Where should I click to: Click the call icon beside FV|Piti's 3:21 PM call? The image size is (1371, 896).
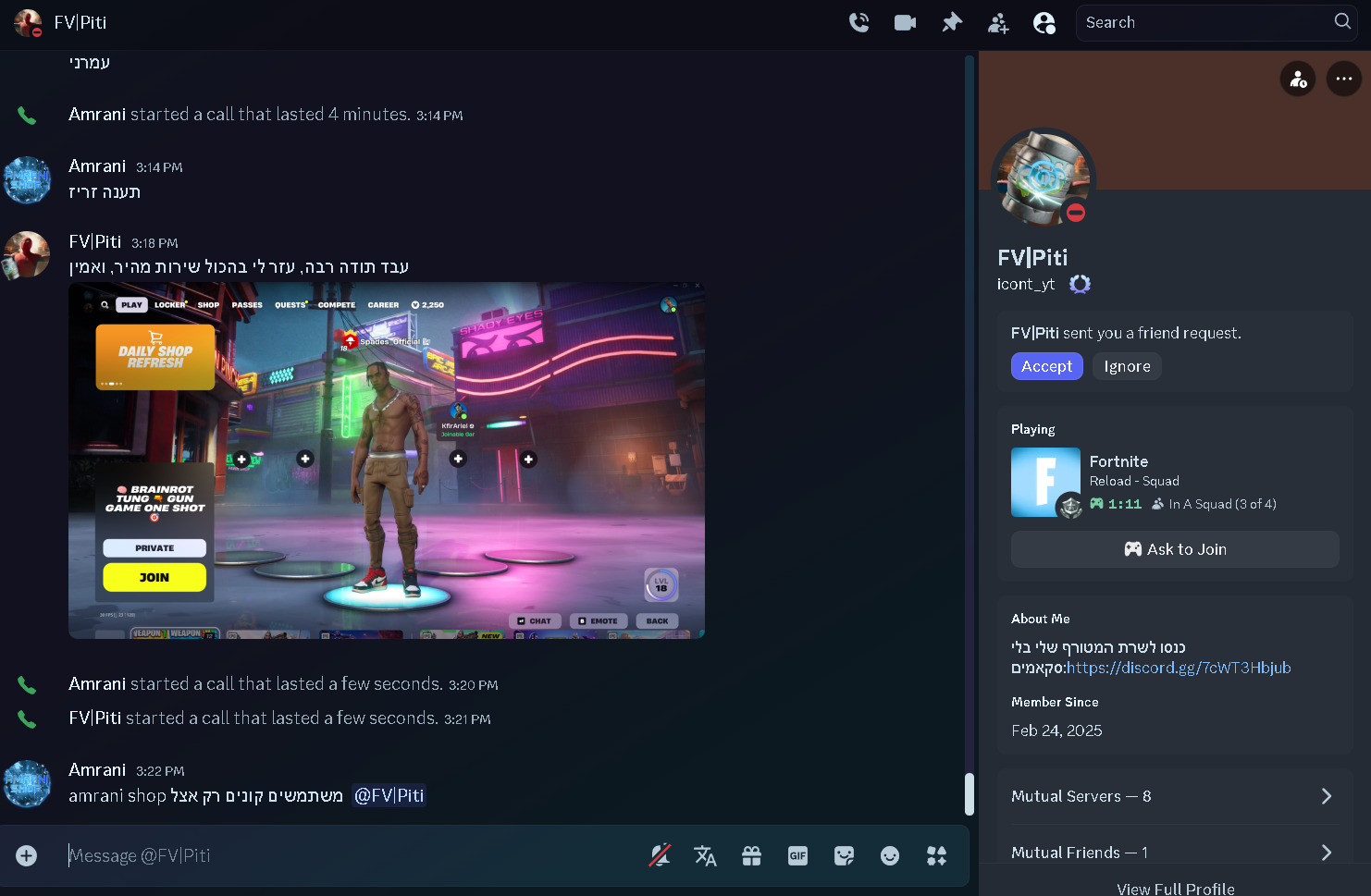pyautogui.click(x=27, y=719)
